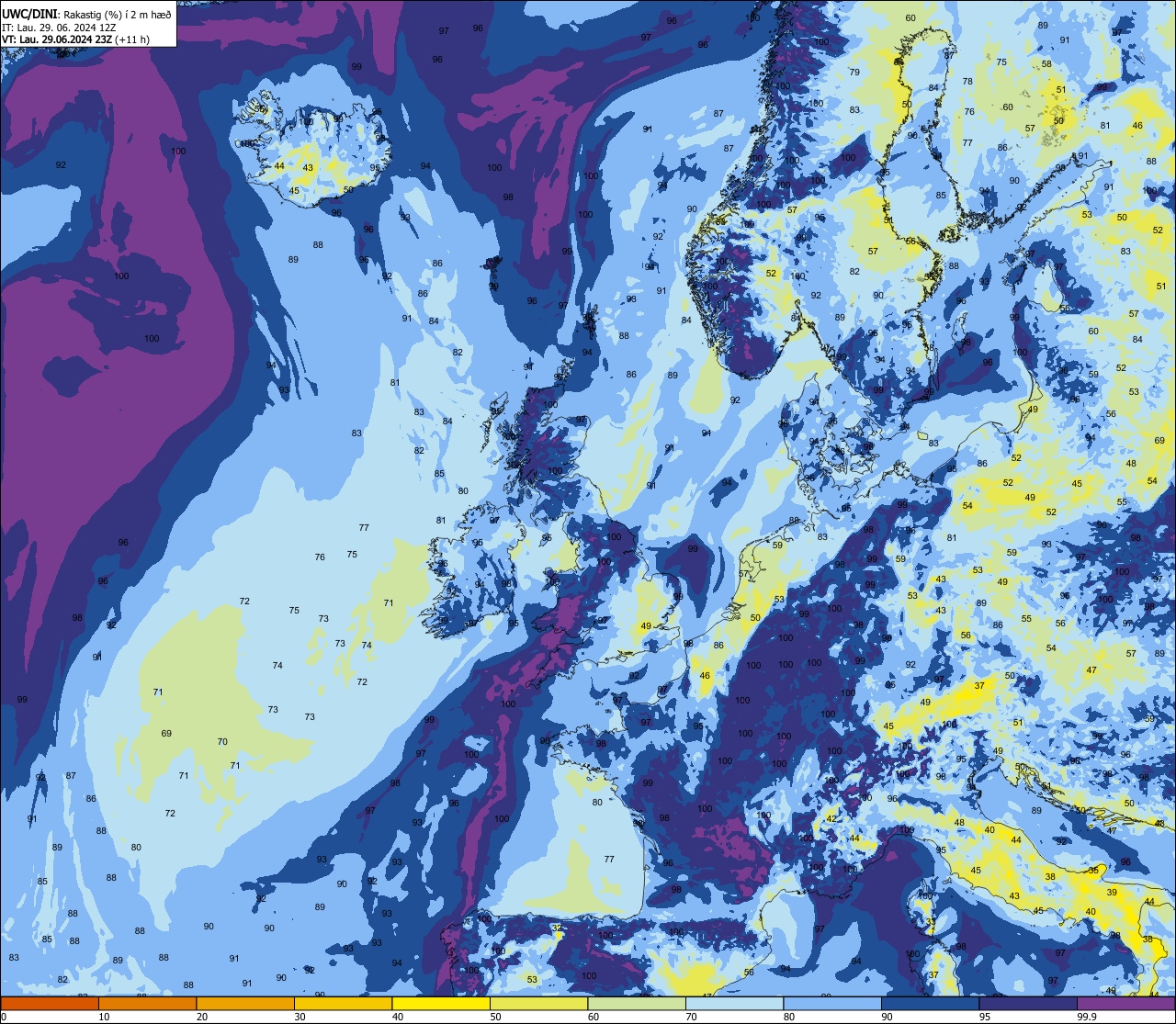Pick the 20–30 legend color segment
The width and height of the screenshot is (1176, 1024).
click(x=245, y=1004)
